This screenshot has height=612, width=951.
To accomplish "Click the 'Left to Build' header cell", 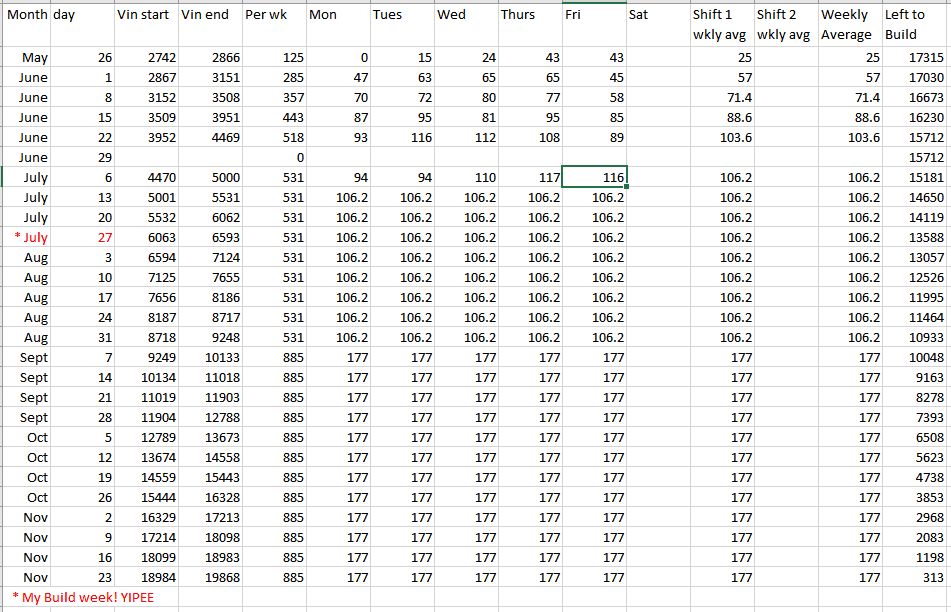I will (914, 24).
